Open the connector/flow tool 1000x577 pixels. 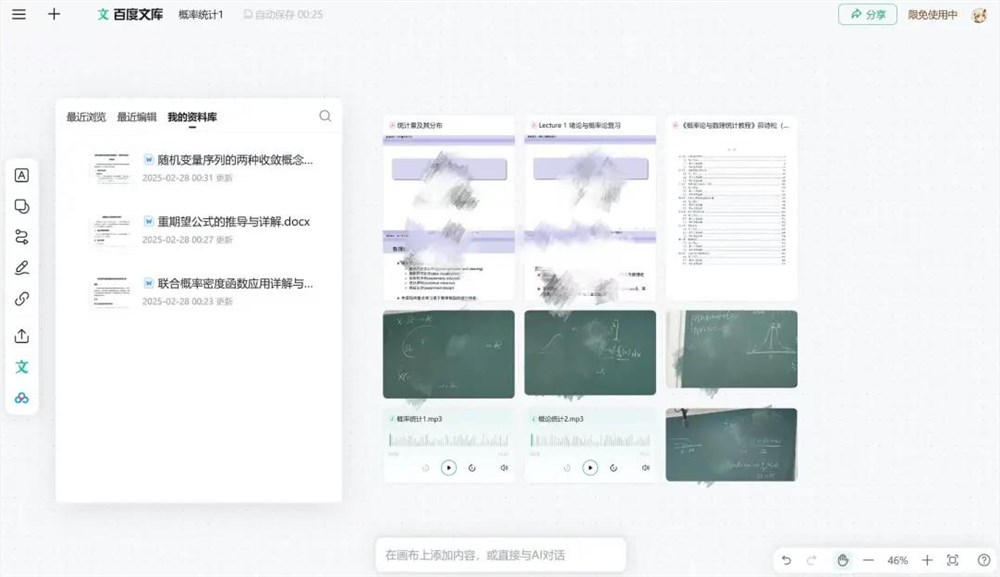(22, 236)
